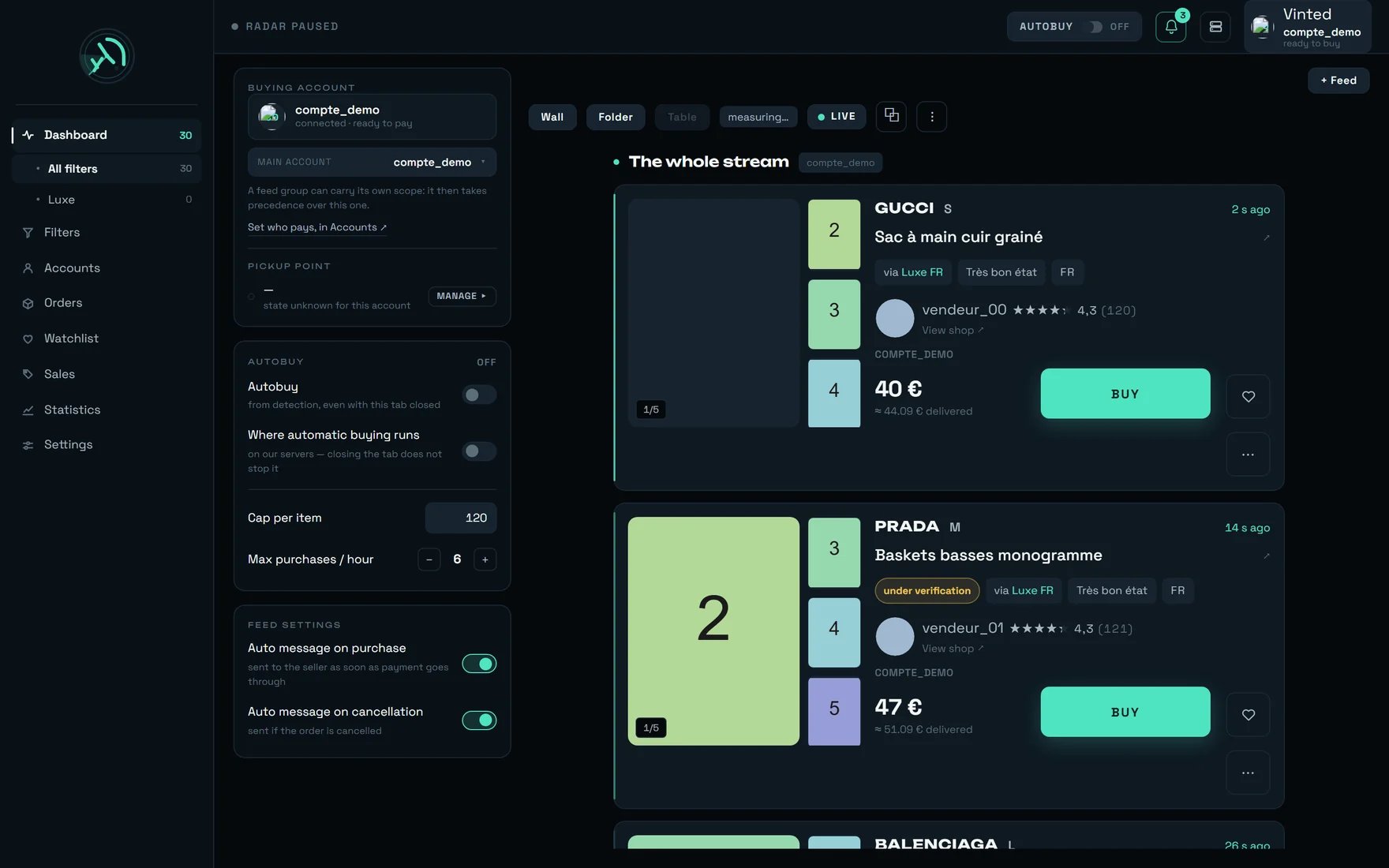This screenshot has height=868, width=1389.
Task: Click compte_demo chip beside stream title
Action: click(841, 163)
